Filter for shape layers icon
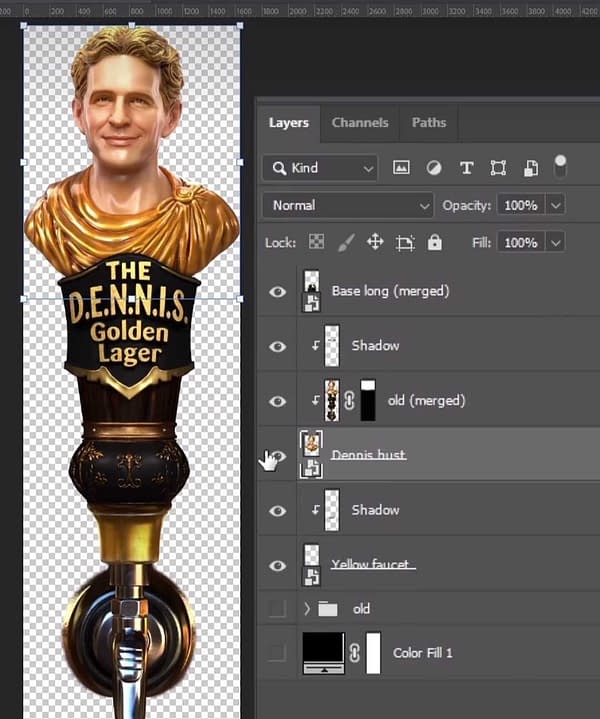The height and width of the screenshot is (719, 600). click(x=498, y=168)
